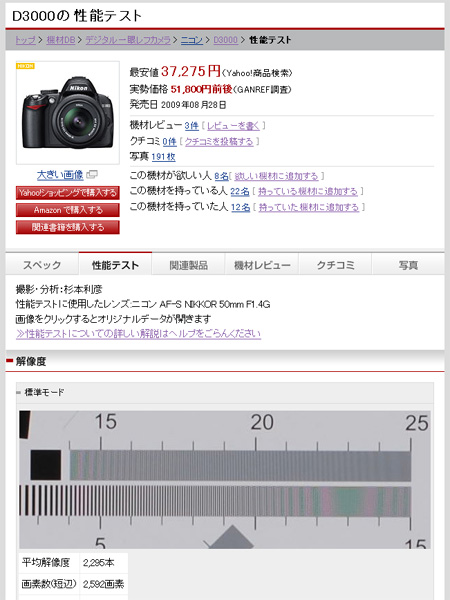
Task: Open the 機材DB breadcrumb link
Action: 61,40
